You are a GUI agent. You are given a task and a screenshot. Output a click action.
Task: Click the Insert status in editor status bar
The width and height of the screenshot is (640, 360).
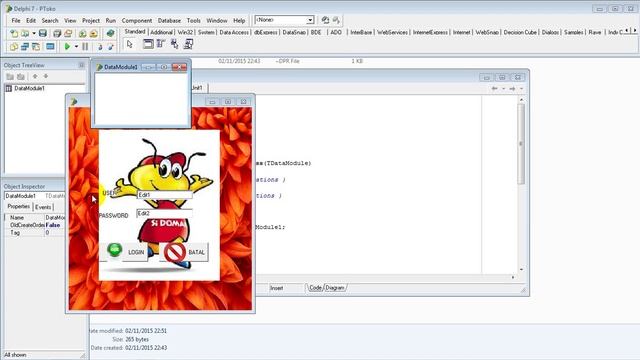[x=276, y=288]
